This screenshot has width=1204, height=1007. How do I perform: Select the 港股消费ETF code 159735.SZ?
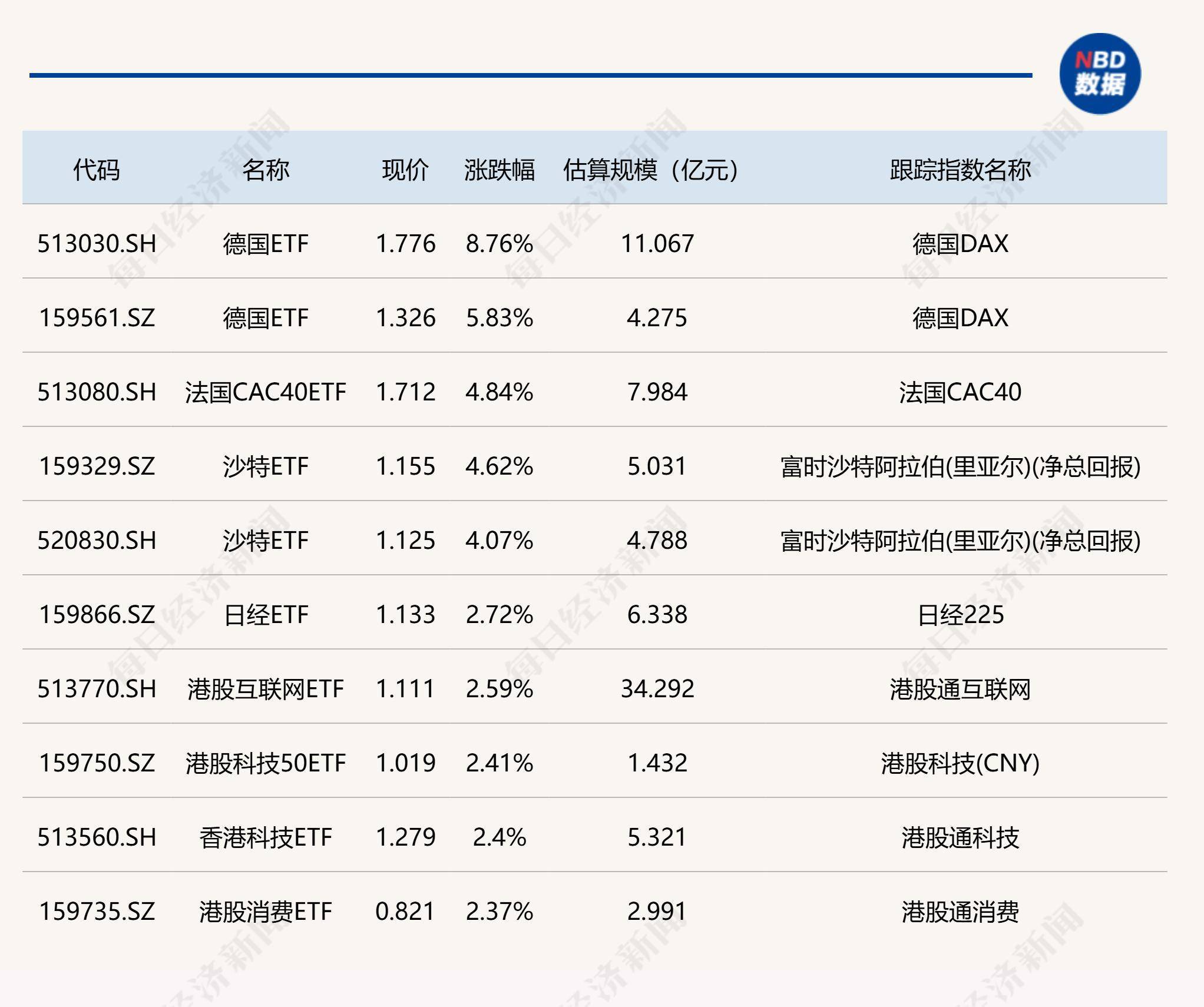(97, 910)
